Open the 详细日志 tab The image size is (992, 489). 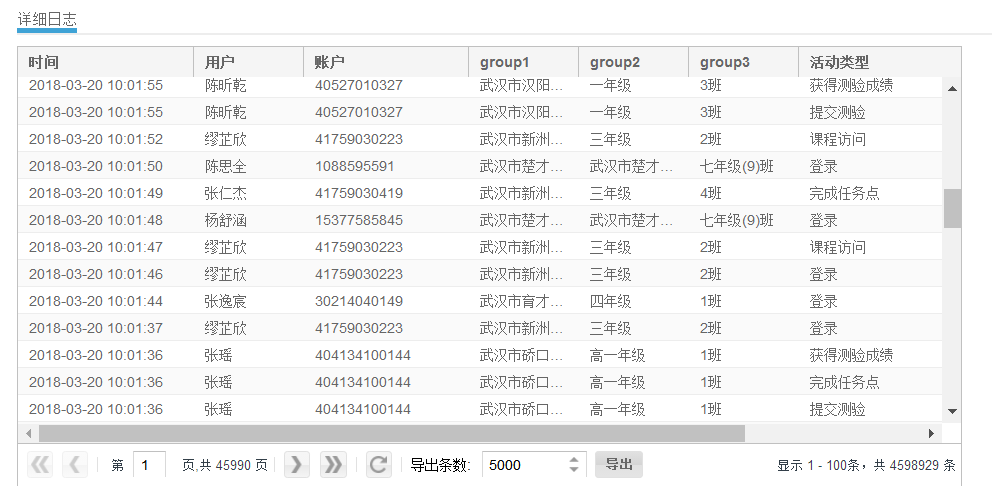pyautogui.click(x=47, y=19)
